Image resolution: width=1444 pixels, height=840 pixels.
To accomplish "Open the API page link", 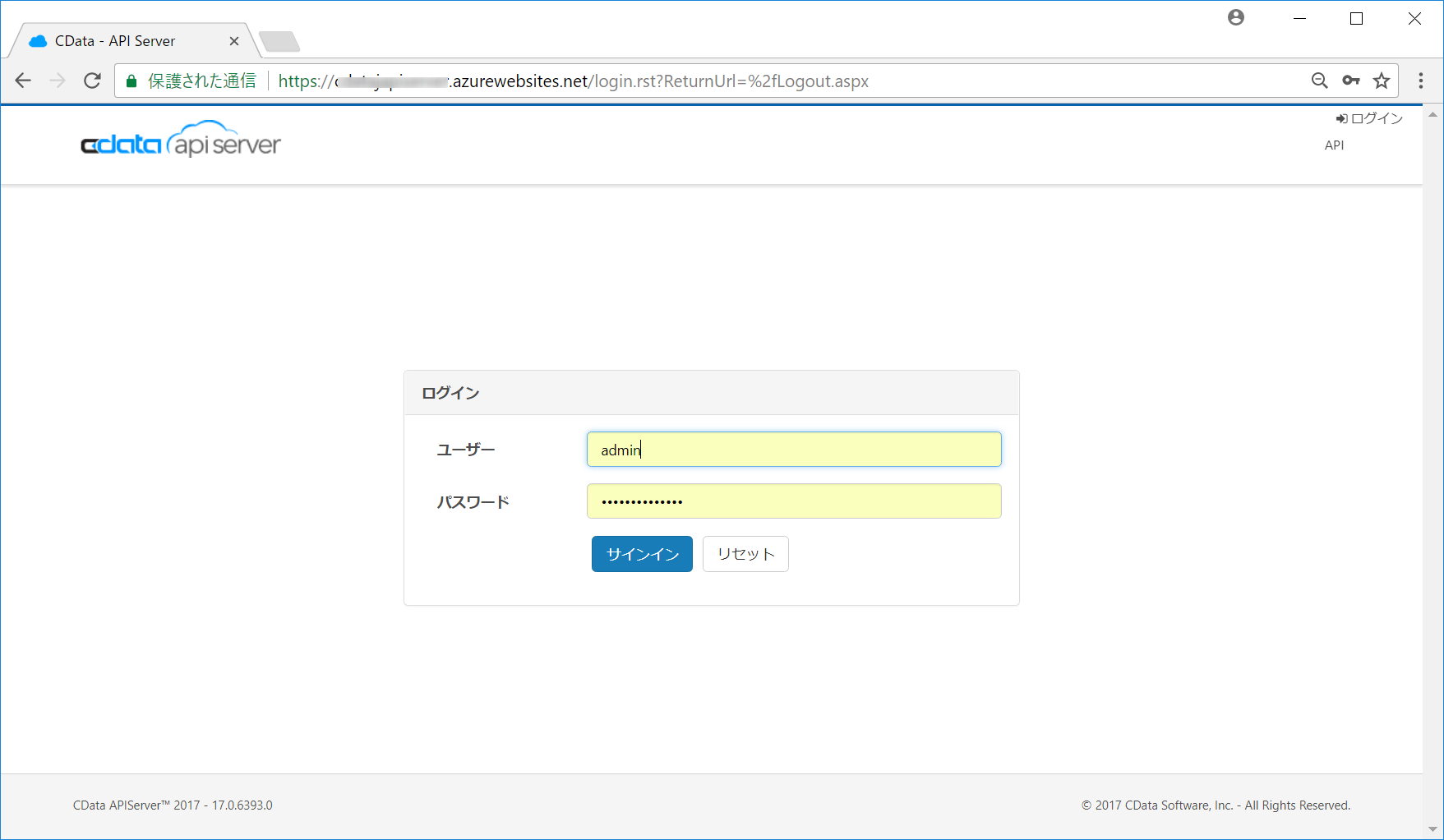I will coord(1334,145).
